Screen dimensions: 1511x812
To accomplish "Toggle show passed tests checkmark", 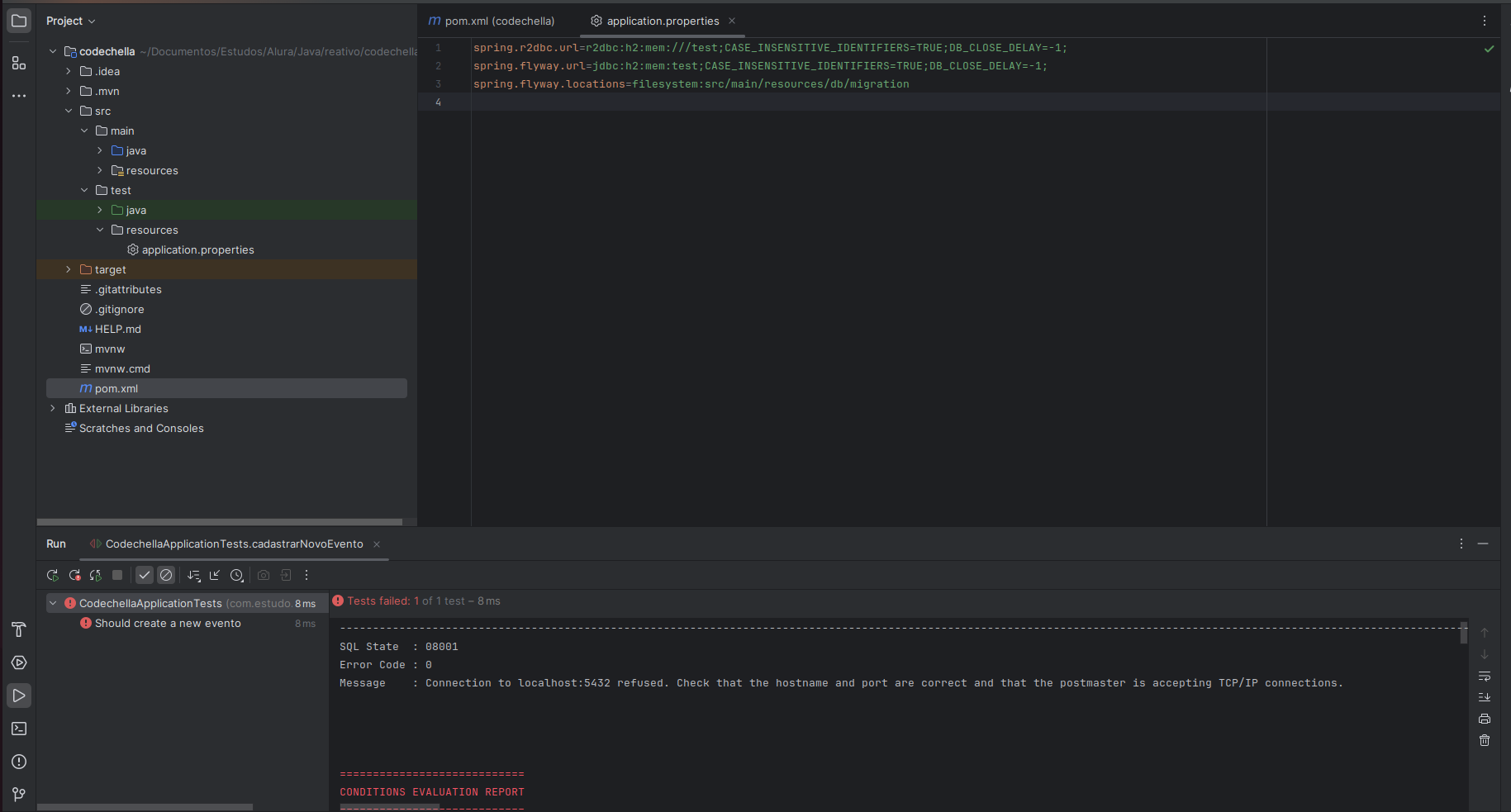I will (x=145, y=575).
